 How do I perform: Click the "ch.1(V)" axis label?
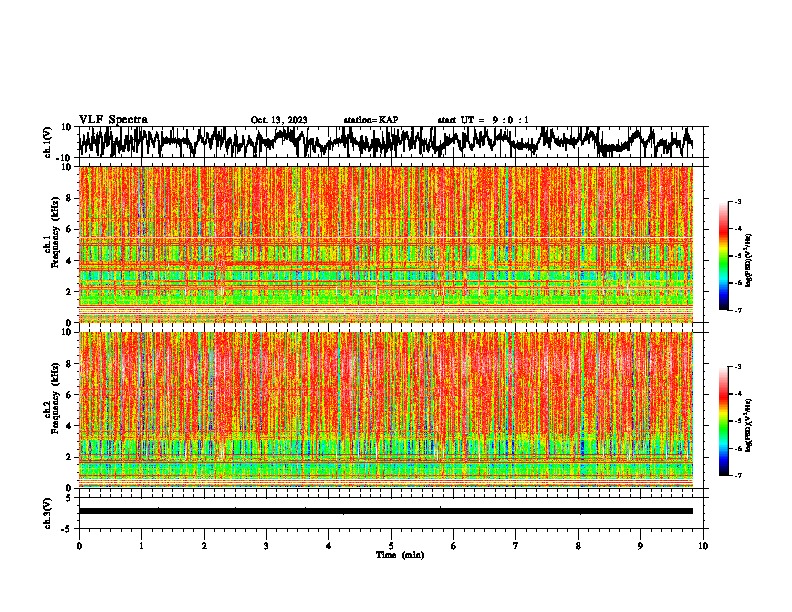click(48, 142)
